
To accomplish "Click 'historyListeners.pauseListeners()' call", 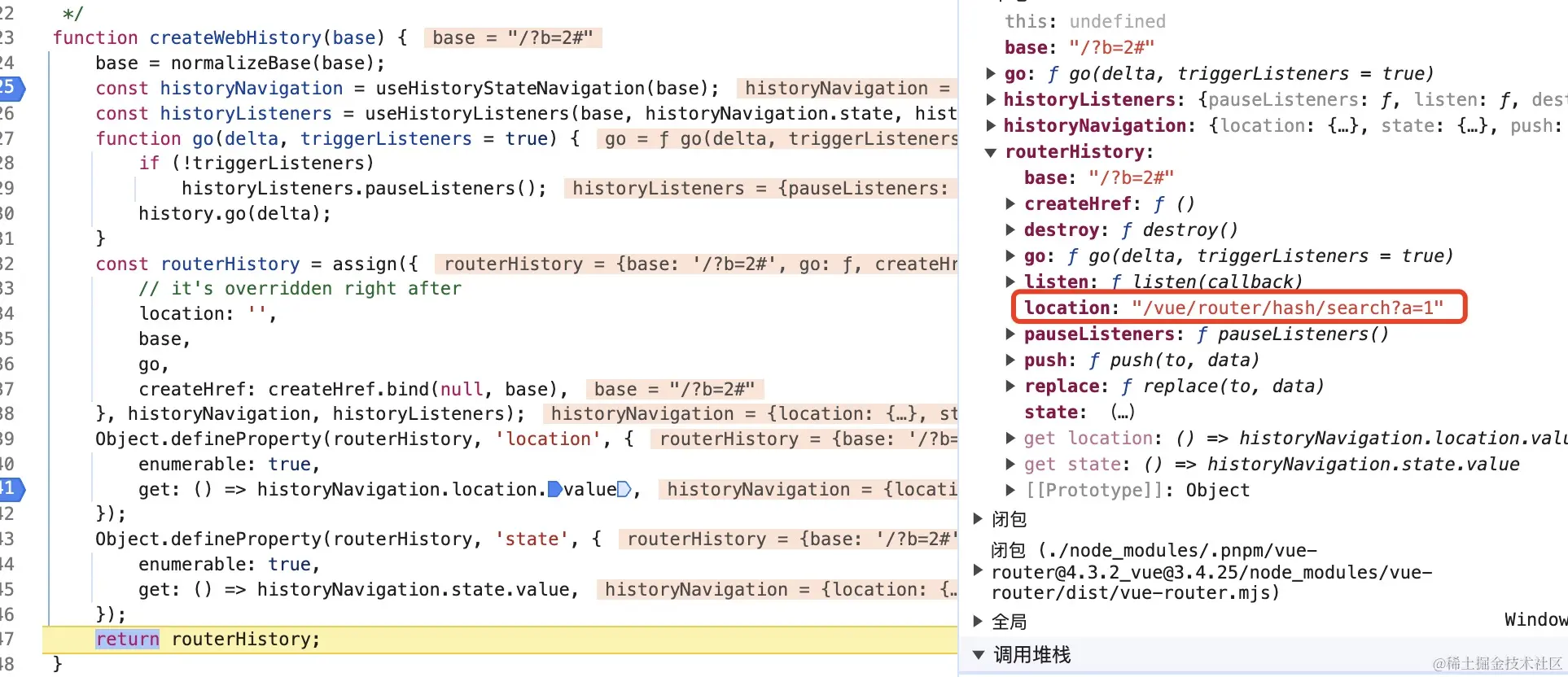I will pos(358,188).
